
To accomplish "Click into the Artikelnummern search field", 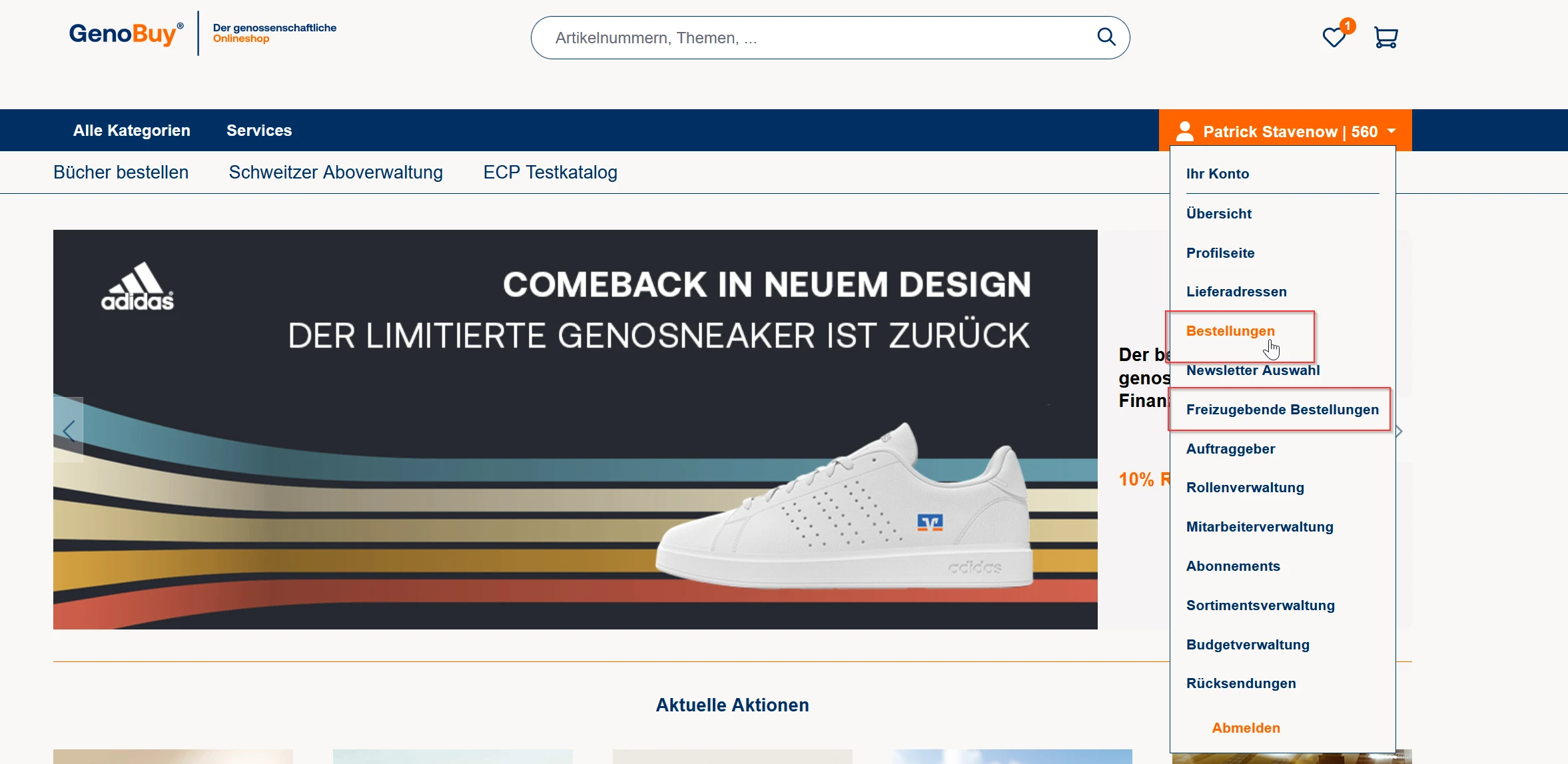I will coord(799,38).
